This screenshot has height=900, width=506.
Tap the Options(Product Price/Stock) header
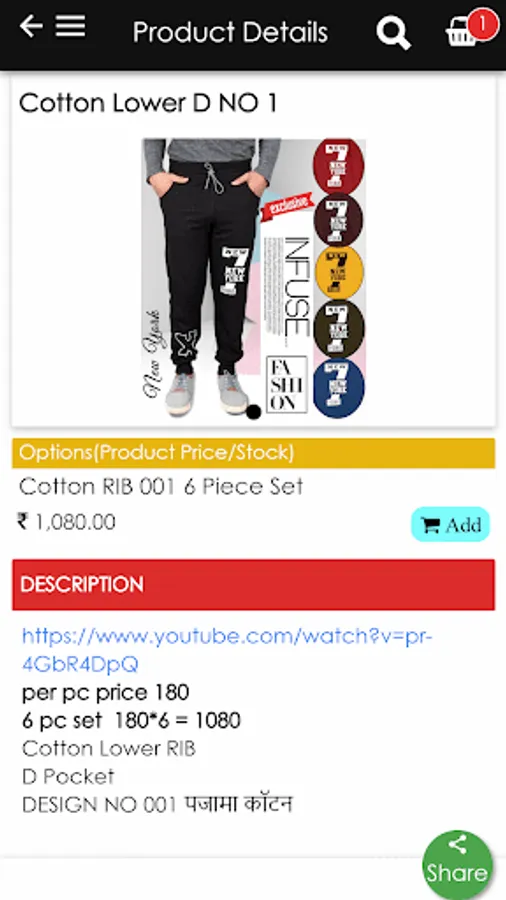[x=254, y=453]
